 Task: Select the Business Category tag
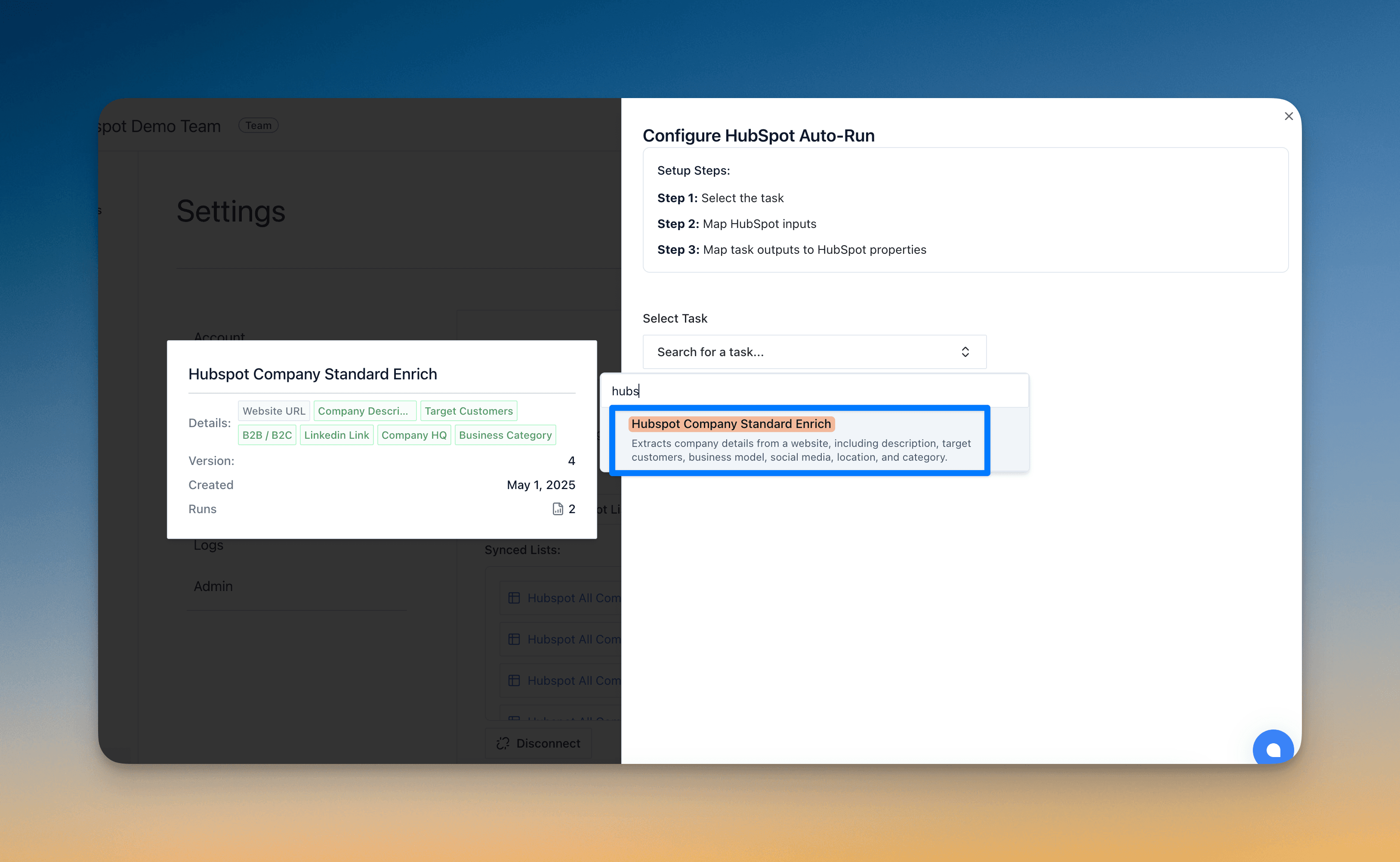click(x=505, y=434)
